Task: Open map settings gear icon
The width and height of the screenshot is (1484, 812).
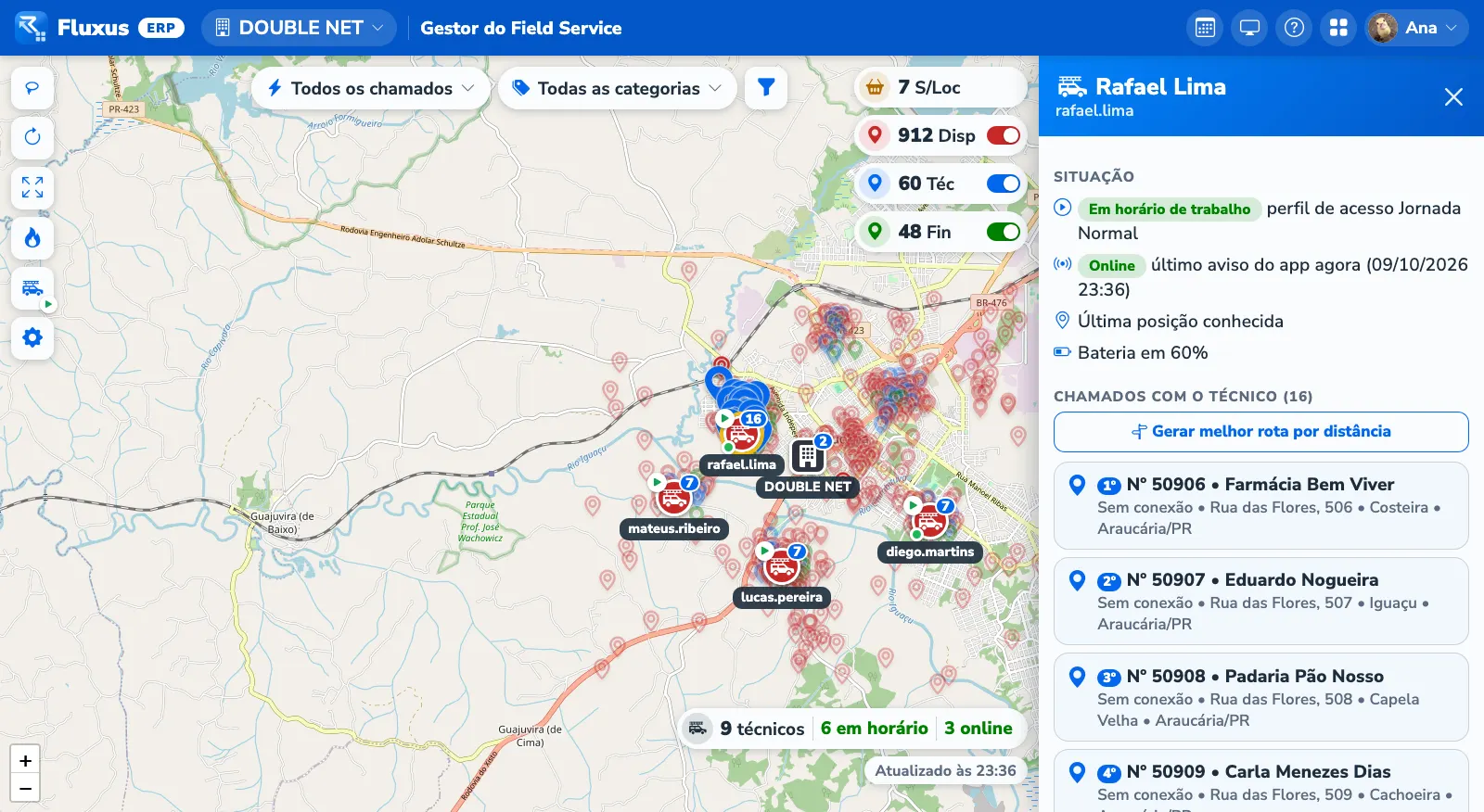Action: pos(32,337)
